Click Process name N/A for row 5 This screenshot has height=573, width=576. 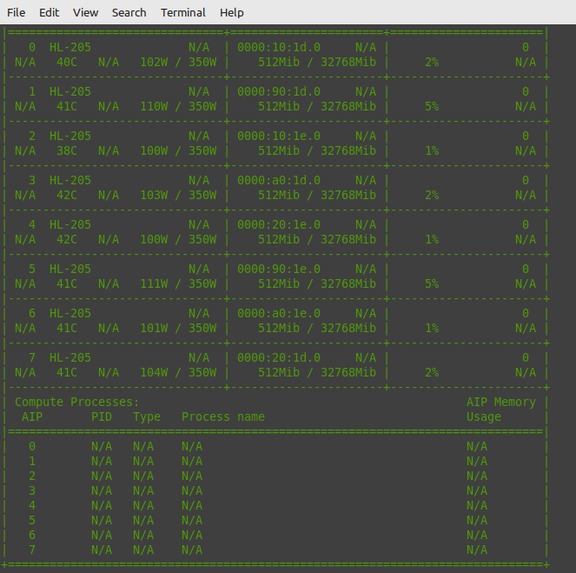pos(192,520)
